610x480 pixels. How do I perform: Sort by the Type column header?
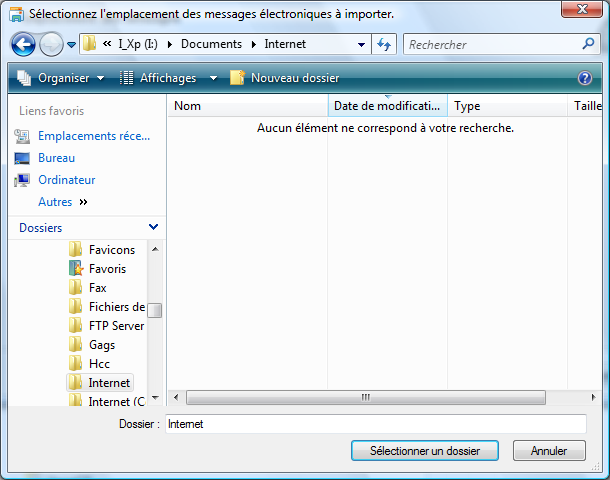(x=507, y=106)
